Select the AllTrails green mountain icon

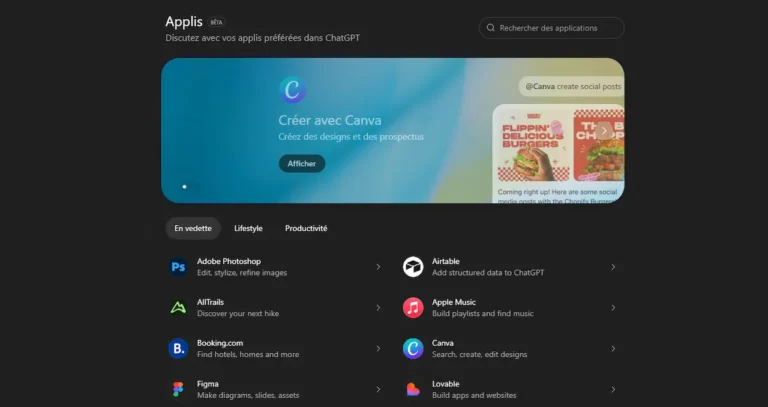pyautogui.click(x=178, y=308)
